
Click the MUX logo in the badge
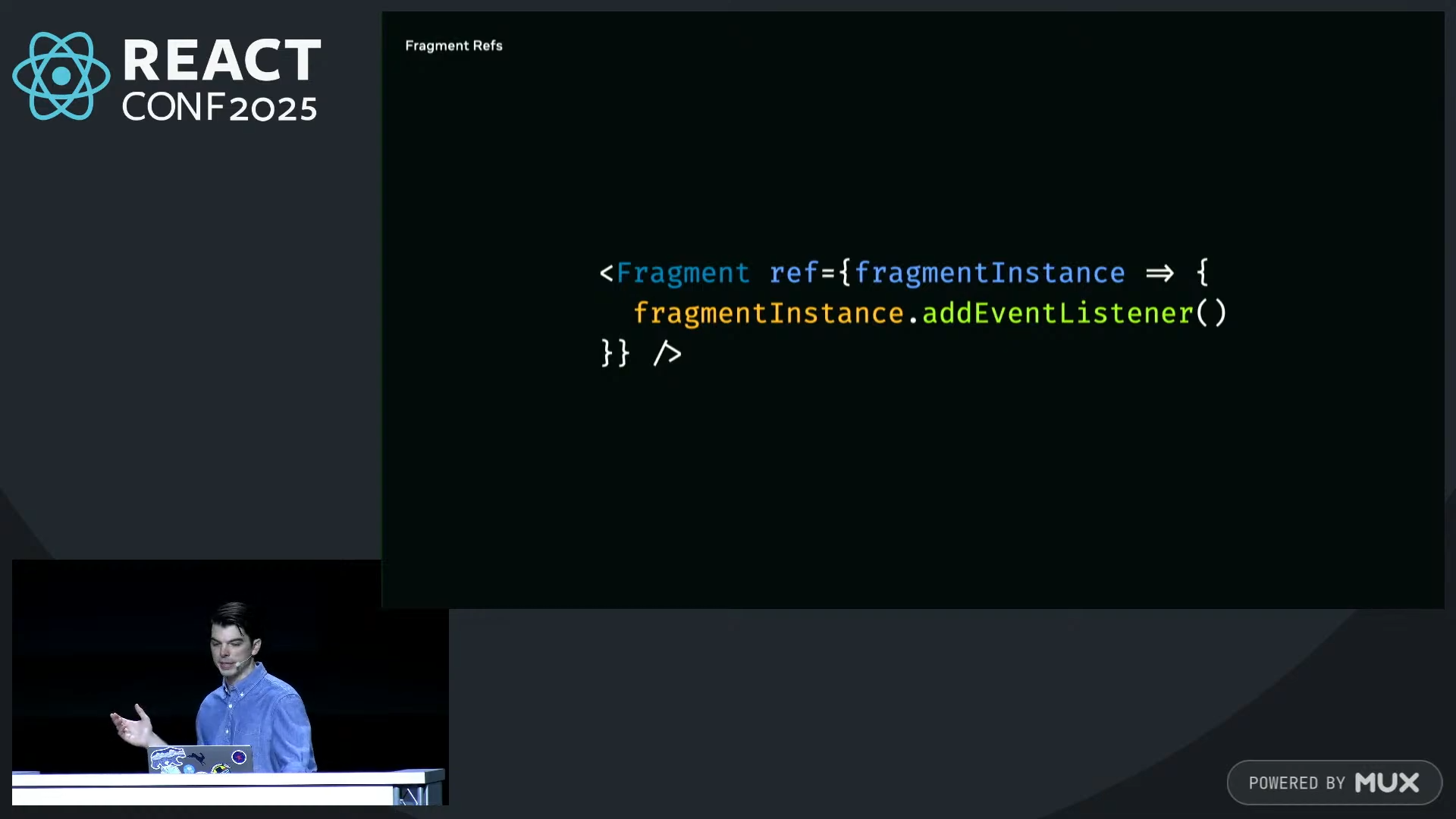click(x=1387, y=783)
